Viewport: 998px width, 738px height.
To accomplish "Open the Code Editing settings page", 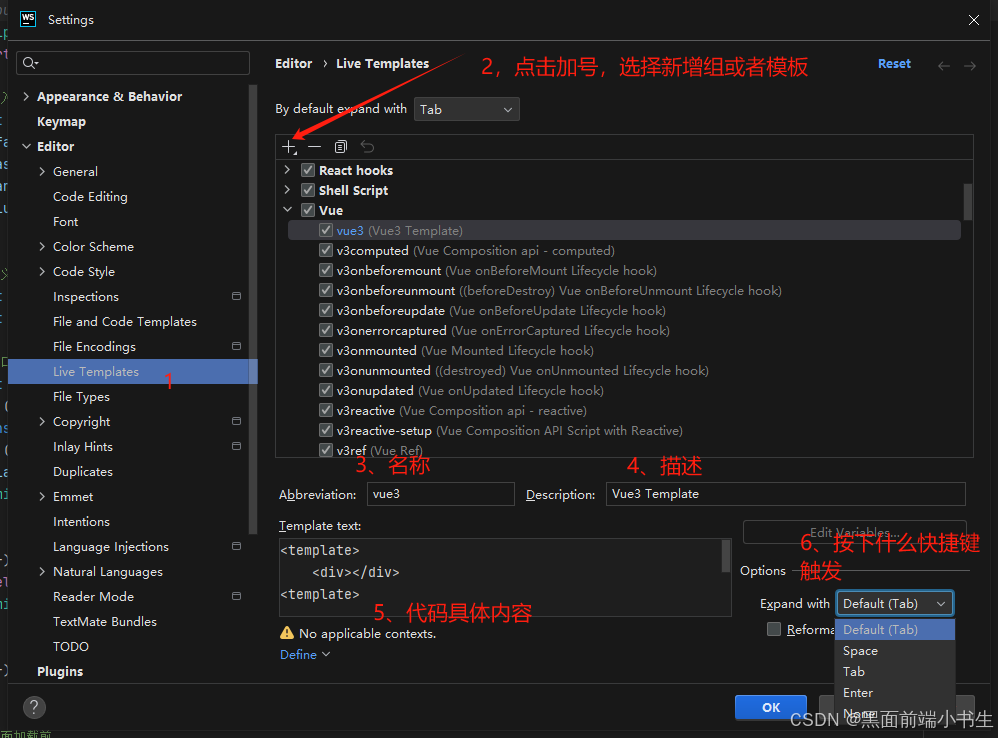I will tap(90, 197).
